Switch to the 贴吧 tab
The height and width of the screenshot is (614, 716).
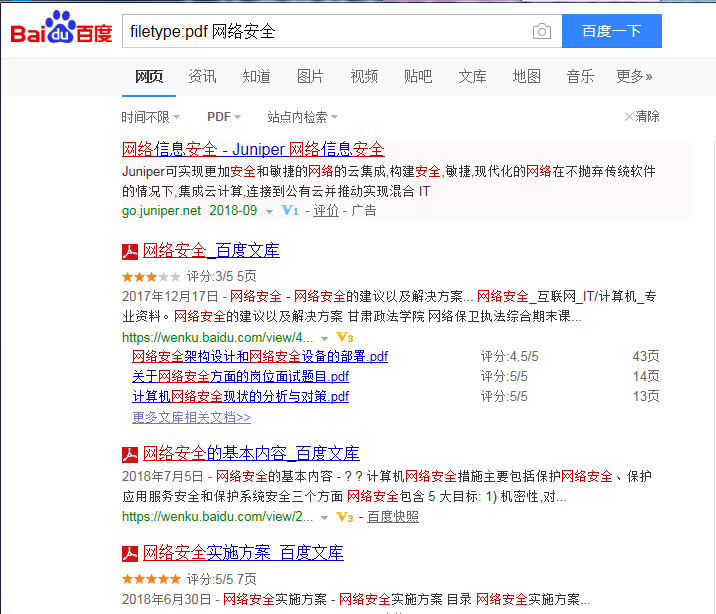point(418,76)
